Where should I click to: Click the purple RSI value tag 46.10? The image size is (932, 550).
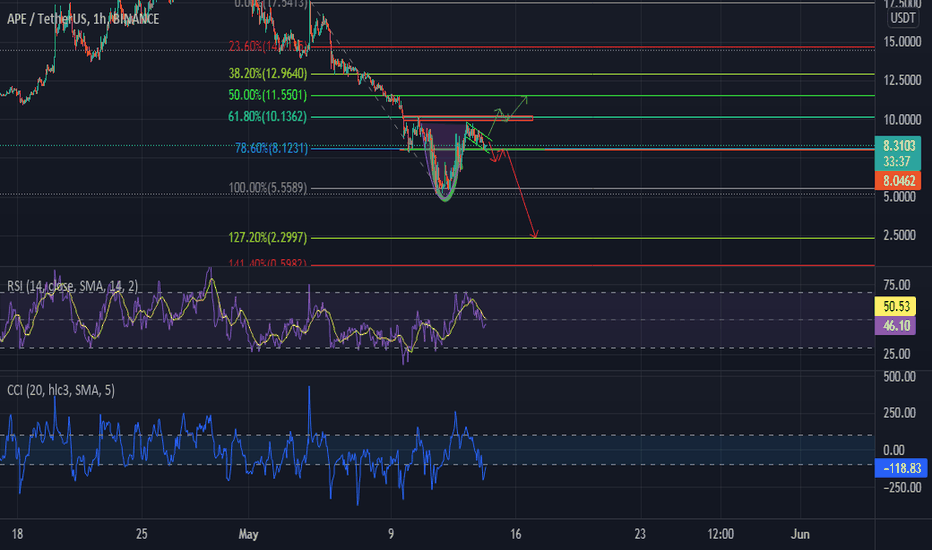click(896, 325)
